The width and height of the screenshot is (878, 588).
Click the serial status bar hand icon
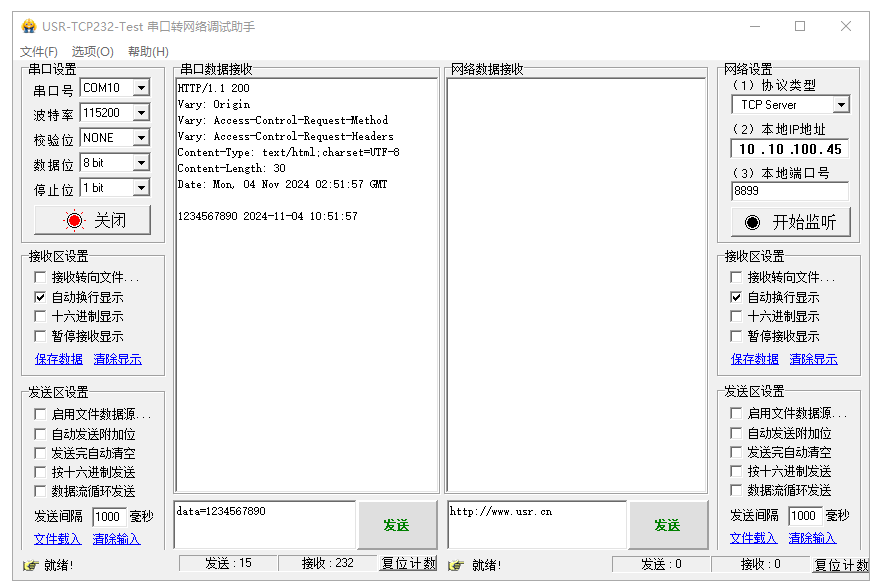coord(30,565)
